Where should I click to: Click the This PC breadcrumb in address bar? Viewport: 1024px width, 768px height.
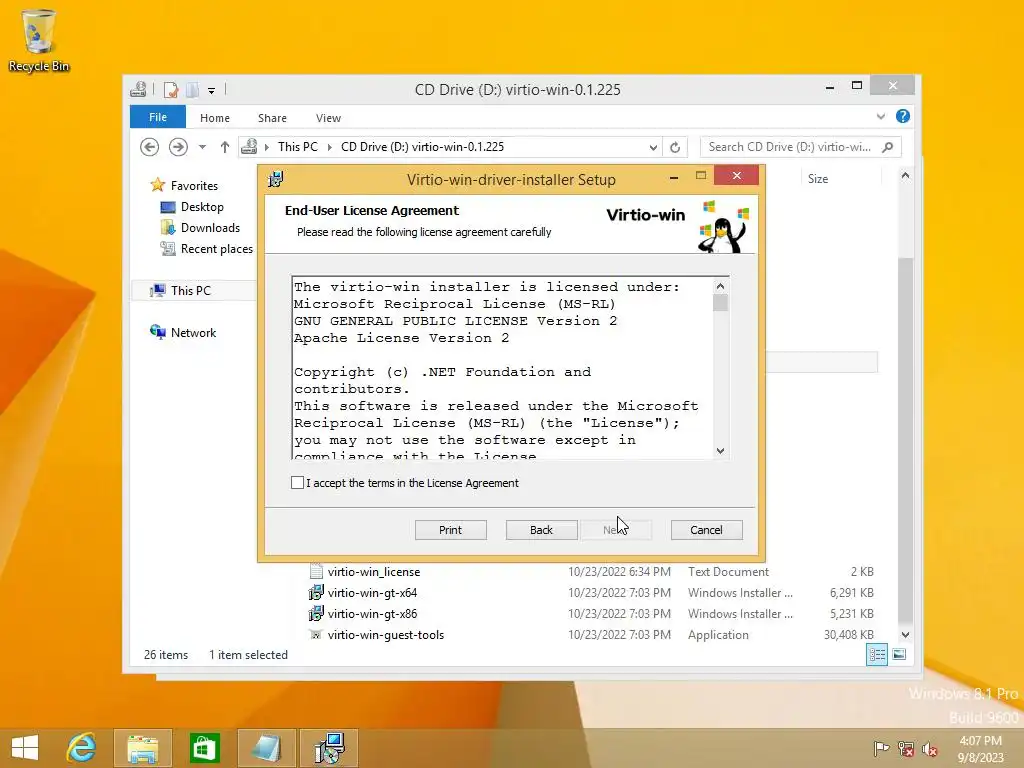(298, 147)
